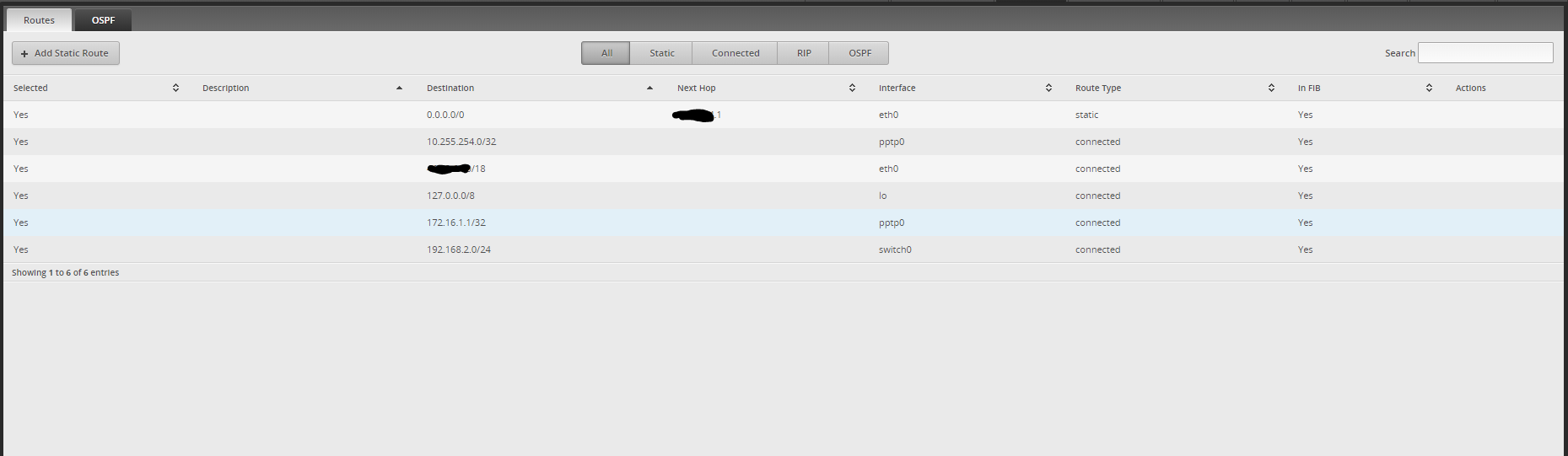Sort by In FIB column arrows

click(1429, 88)
